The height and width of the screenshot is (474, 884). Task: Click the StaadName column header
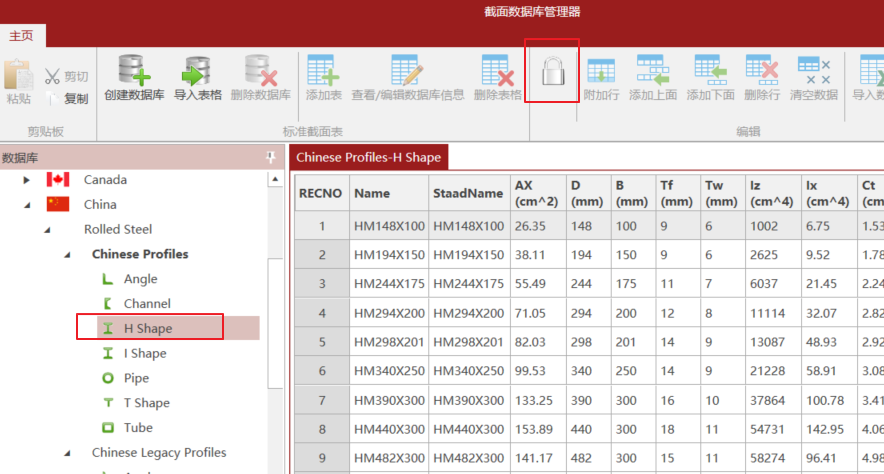click(468, 193)
